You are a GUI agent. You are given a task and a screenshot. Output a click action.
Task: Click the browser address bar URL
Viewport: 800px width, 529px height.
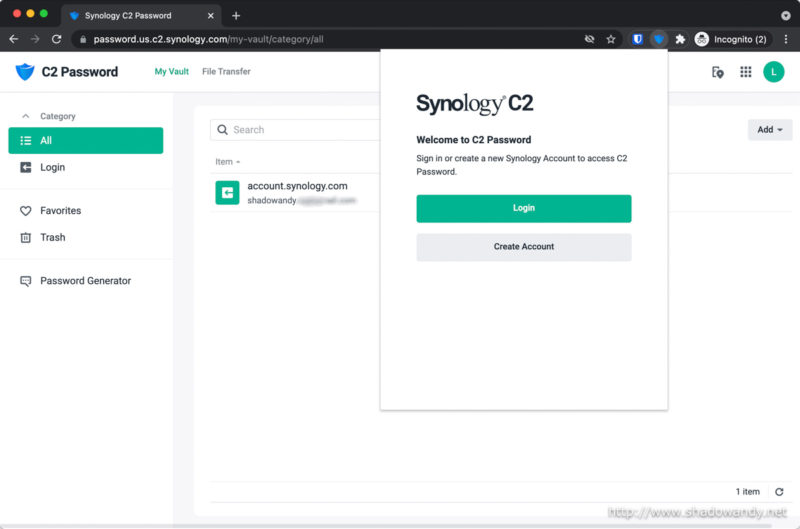(208, 39)
